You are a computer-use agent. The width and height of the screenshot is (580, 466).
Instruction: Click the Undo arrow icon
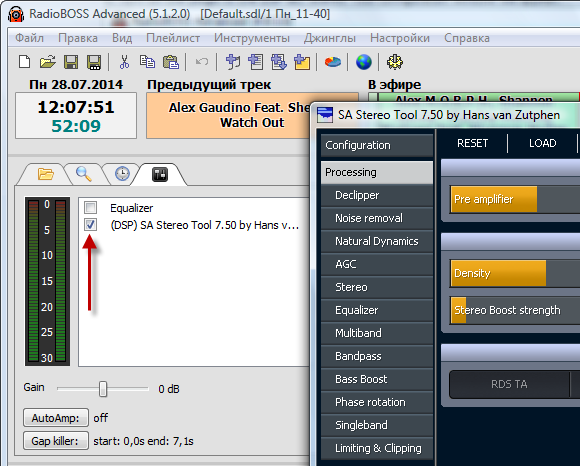point(202,61)
